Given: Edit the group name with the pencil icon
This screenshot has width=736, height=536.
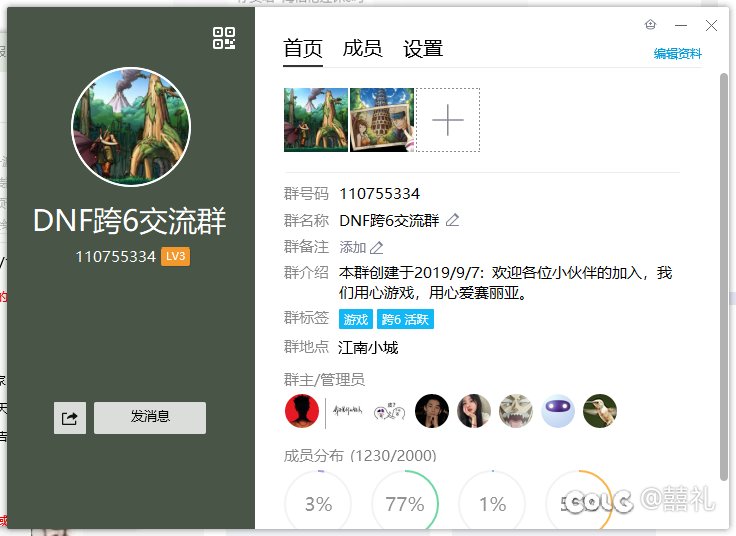Looking at the screenshot, I should [x=452, y=220].
